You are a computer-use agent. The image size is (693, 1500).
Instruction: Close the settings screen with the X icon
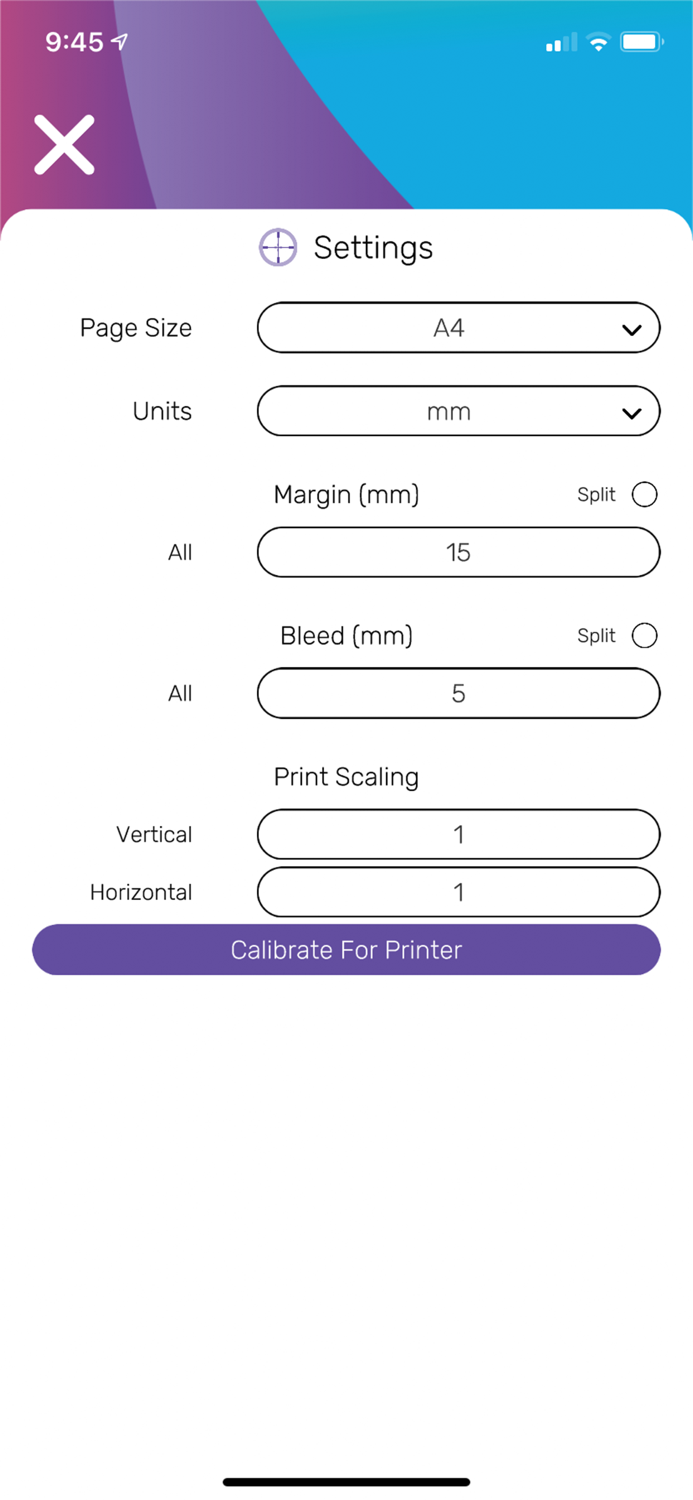pos(64,145)
